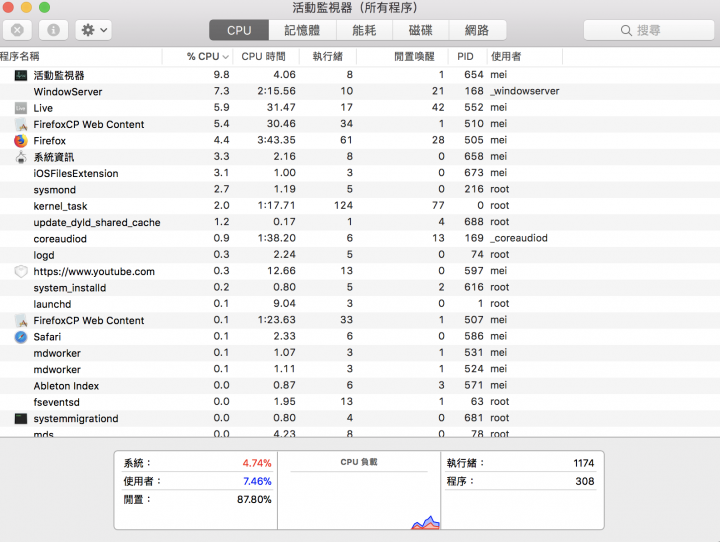Click the 系統資訊 app icon
The image size is (720, 542).
tap(21, 157)
